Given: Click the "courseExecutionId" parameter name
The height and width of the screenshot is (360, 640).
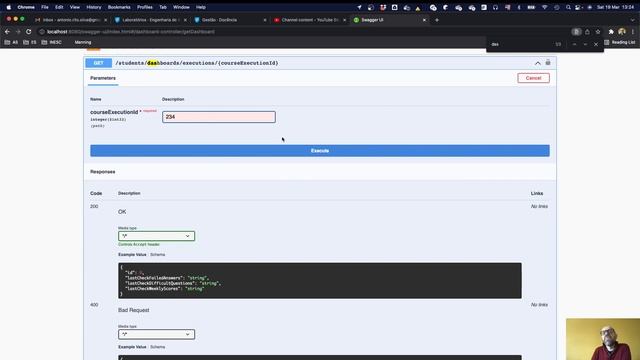Looking at the screenshot, I should (x=114, y=112).
